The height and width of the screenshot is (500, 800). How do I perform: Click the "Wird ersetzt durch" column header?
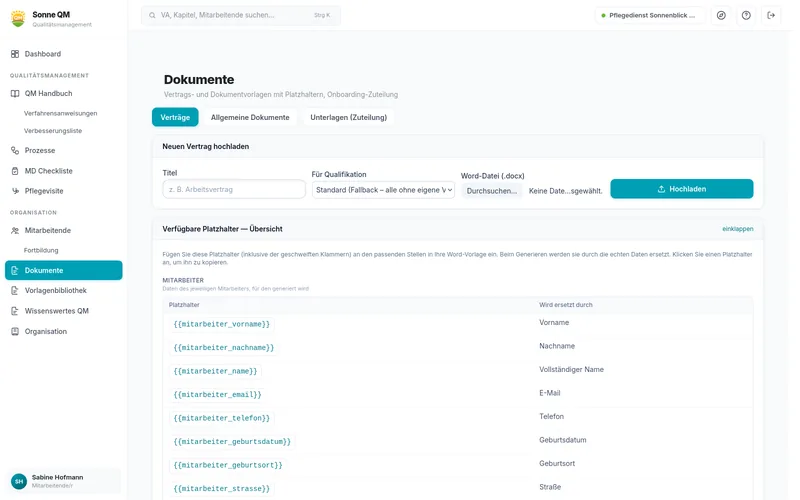pos(566,305)
